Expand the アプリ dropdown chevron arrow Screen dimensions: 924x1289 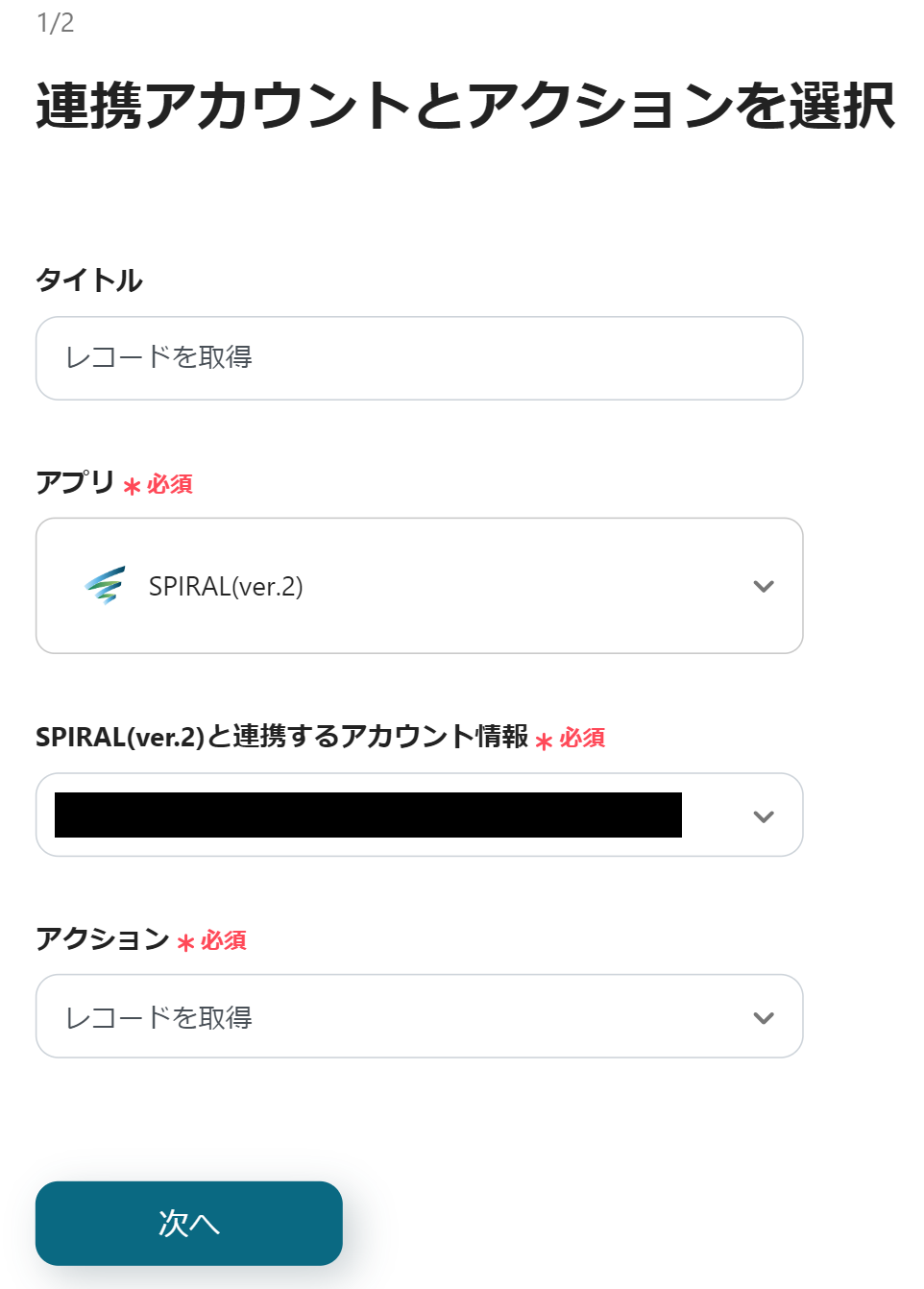tap(764, 586)
